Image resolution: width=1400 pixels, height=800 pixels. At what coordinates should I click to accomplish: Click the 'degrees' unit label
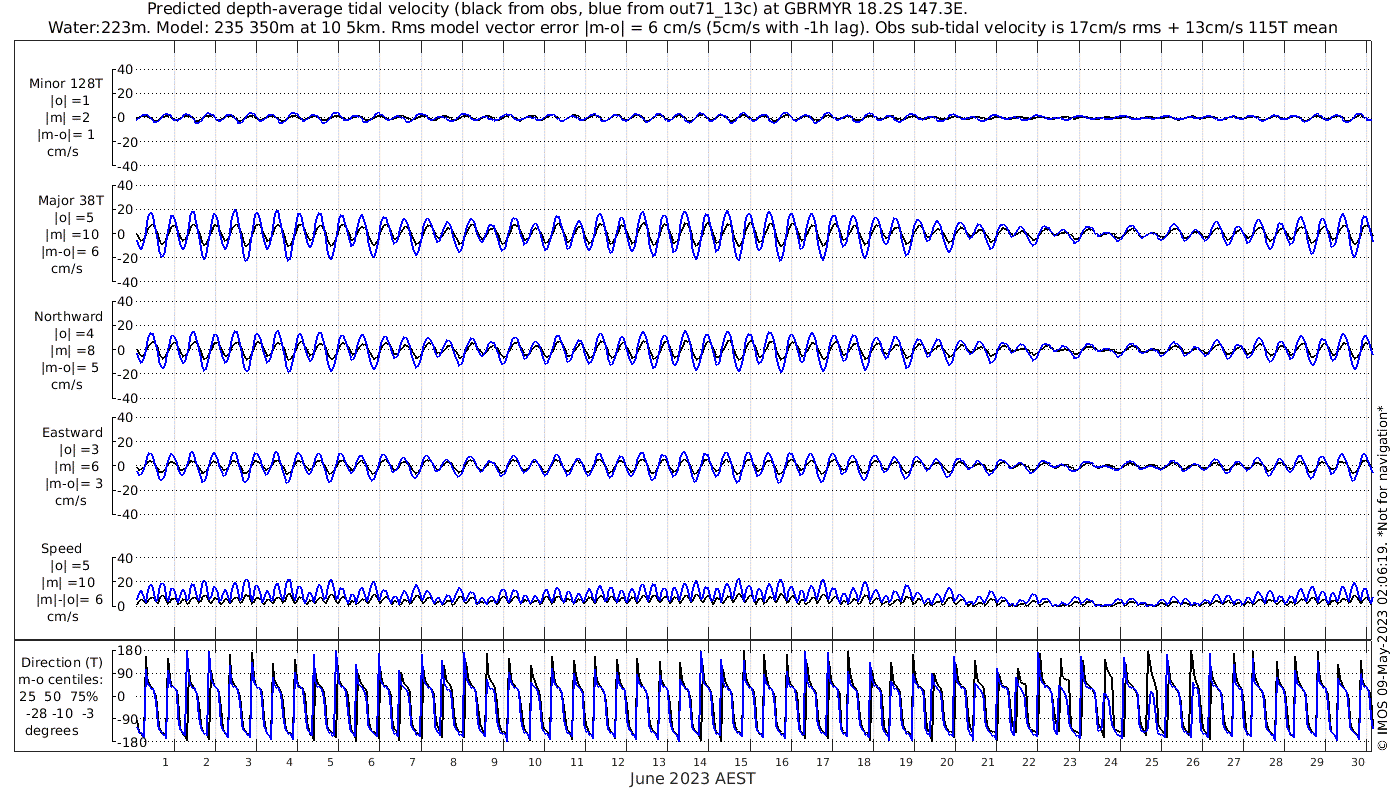(52, 730)
